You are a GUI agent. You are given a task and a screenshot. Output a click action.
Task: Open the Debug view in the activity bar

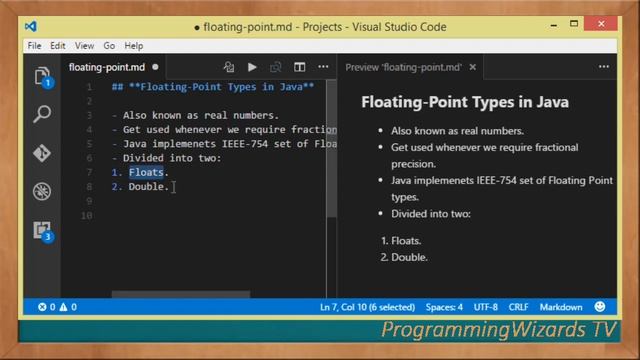tap(42, 191)
